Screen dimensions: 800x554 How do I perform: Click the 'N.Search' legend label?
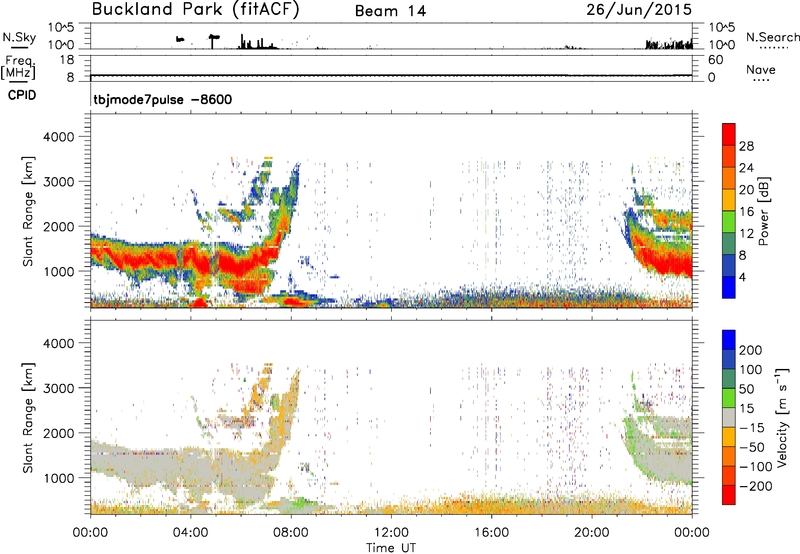(772, 37)
